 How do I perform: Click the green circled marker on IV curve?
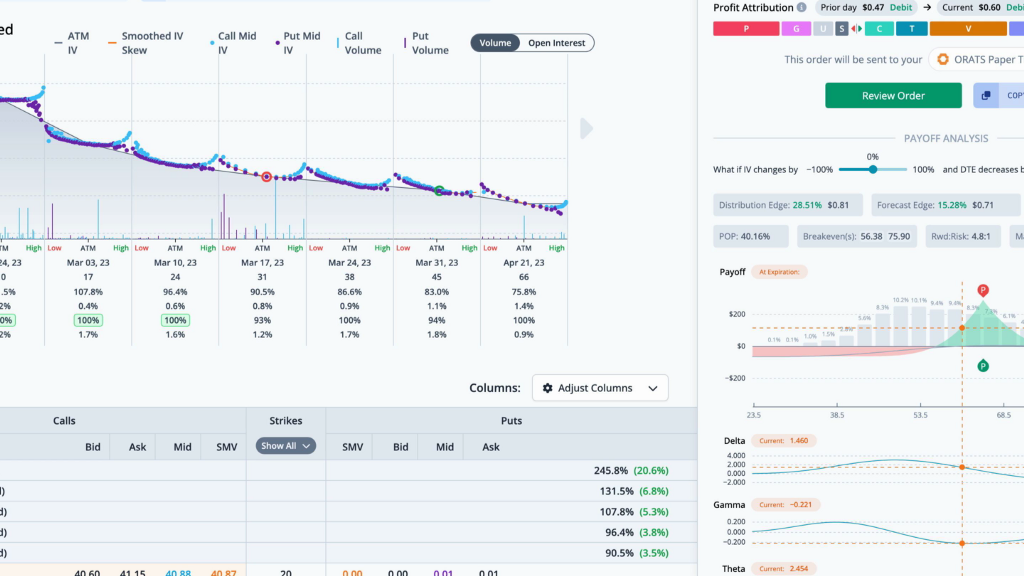tap(439, 190)
